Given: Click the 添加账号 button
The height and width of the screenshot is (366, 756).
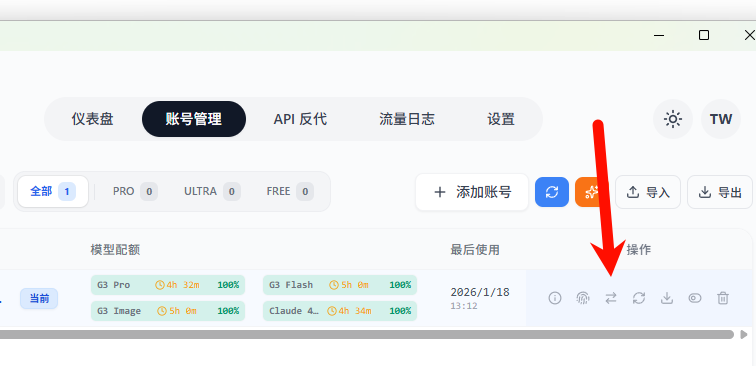Looking at the screenshot, I should (x=472, y=192).
